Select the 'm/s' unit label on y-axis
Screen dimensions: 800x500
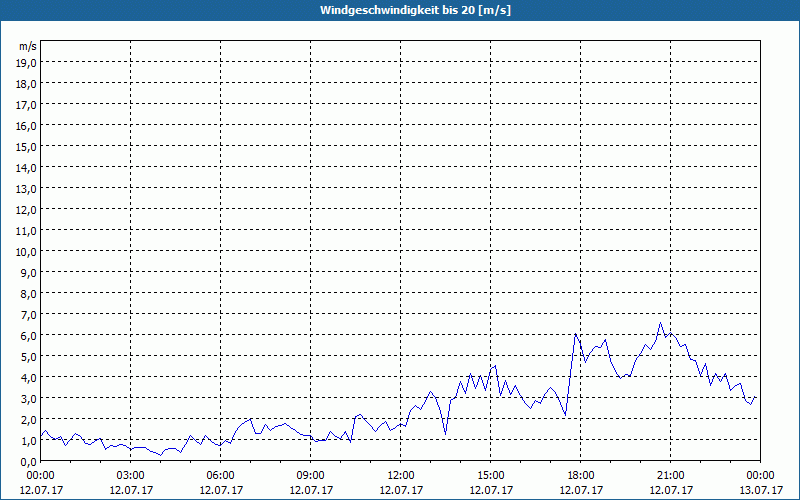tap(28, 46)
